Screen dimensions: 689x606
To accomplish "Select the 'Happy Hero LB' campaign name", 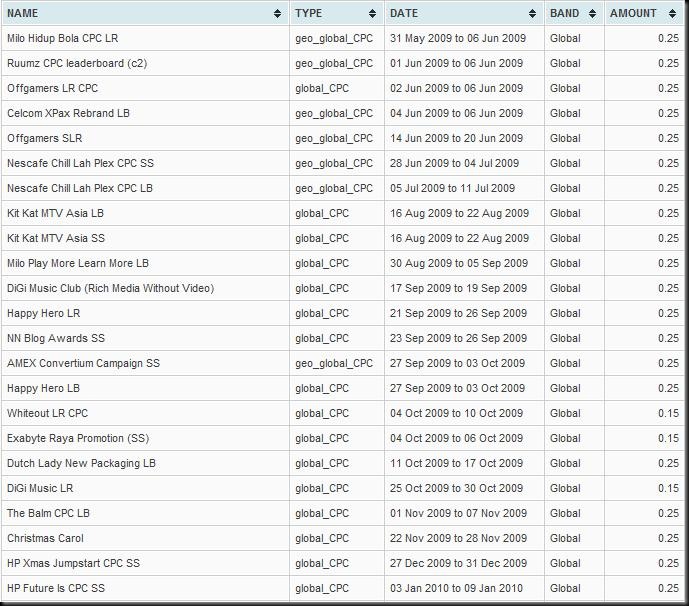I will click(43, 389).
